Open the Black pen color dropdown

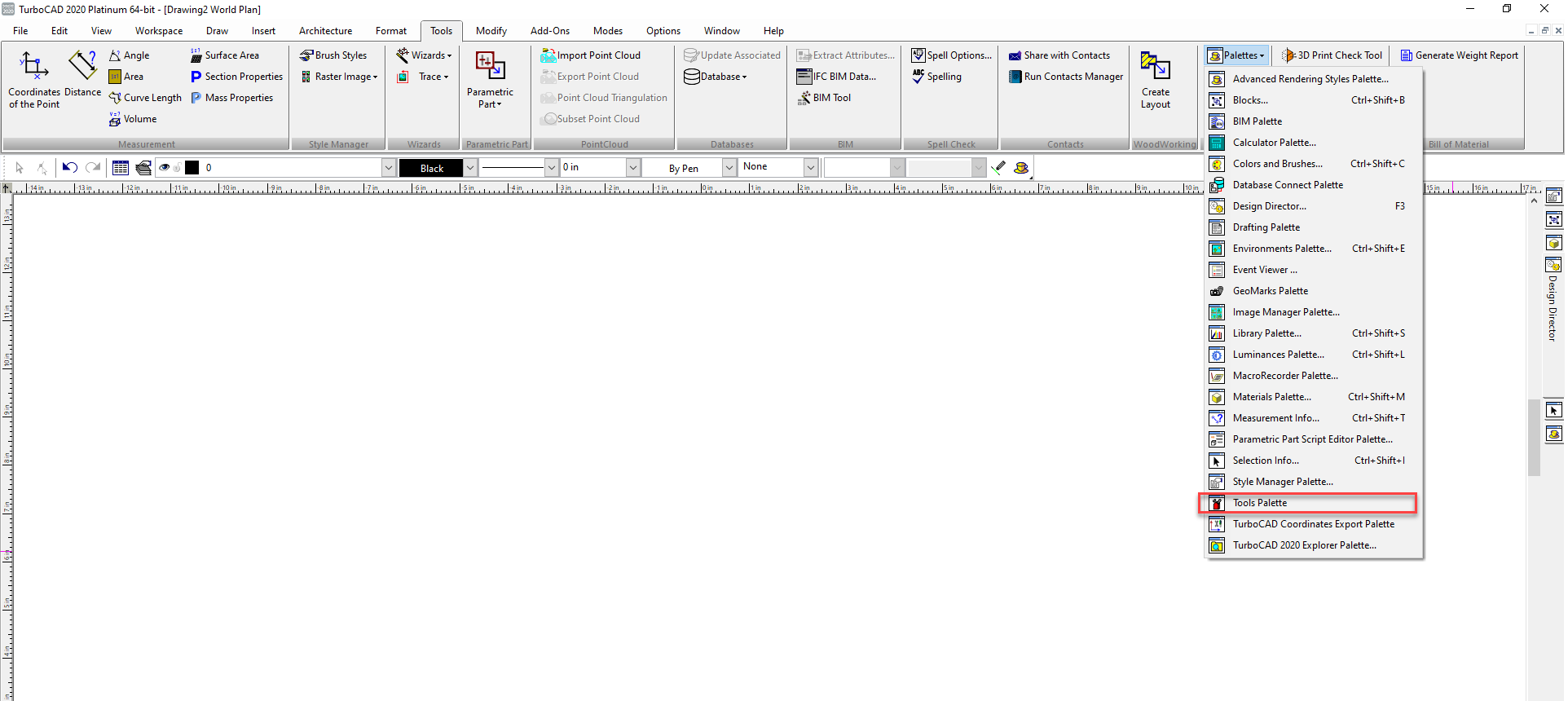click(x=470, y=168)
